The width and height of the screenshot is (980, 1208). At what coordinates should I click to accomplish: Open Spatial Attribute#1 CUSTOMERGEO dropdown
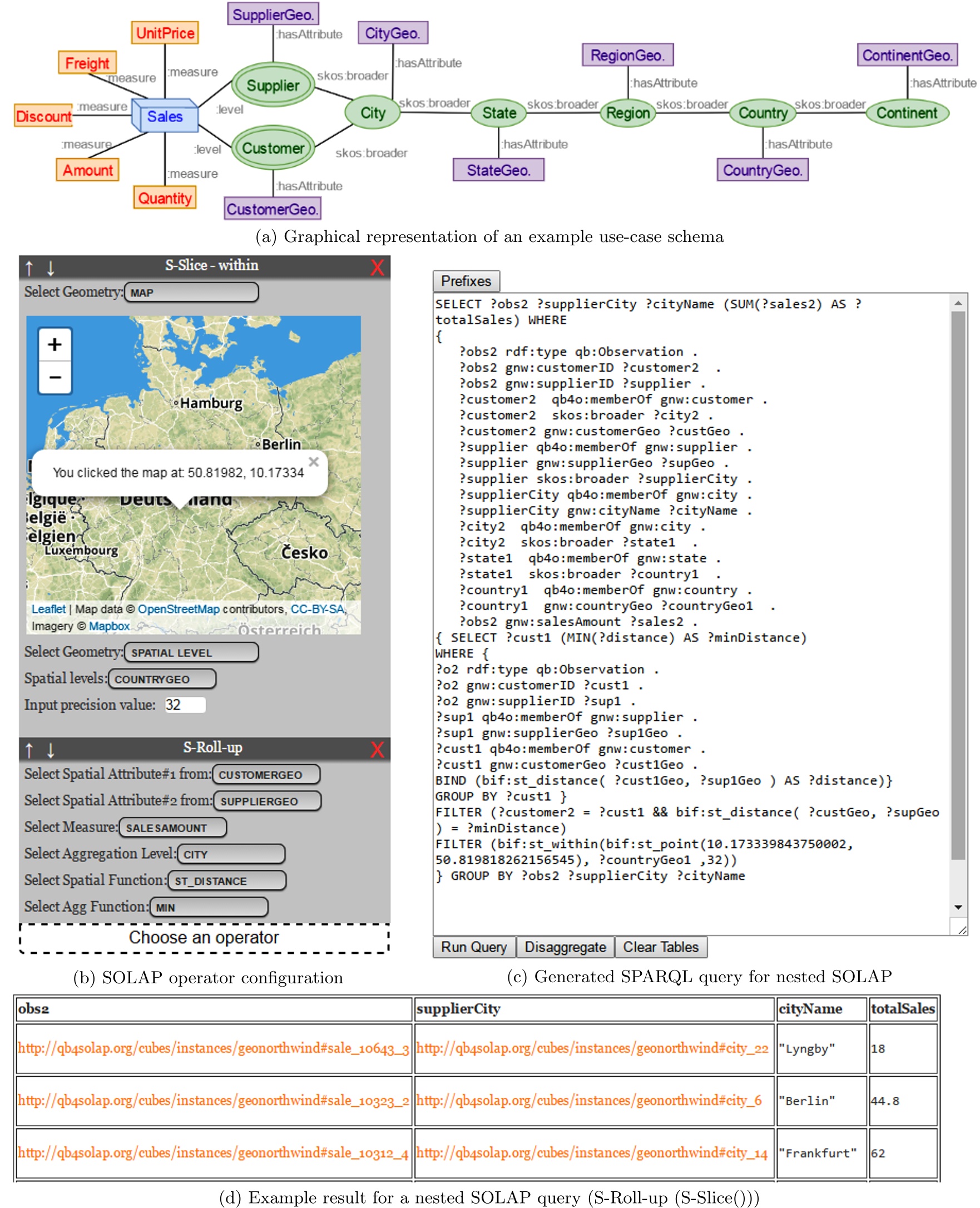(266, 775)
